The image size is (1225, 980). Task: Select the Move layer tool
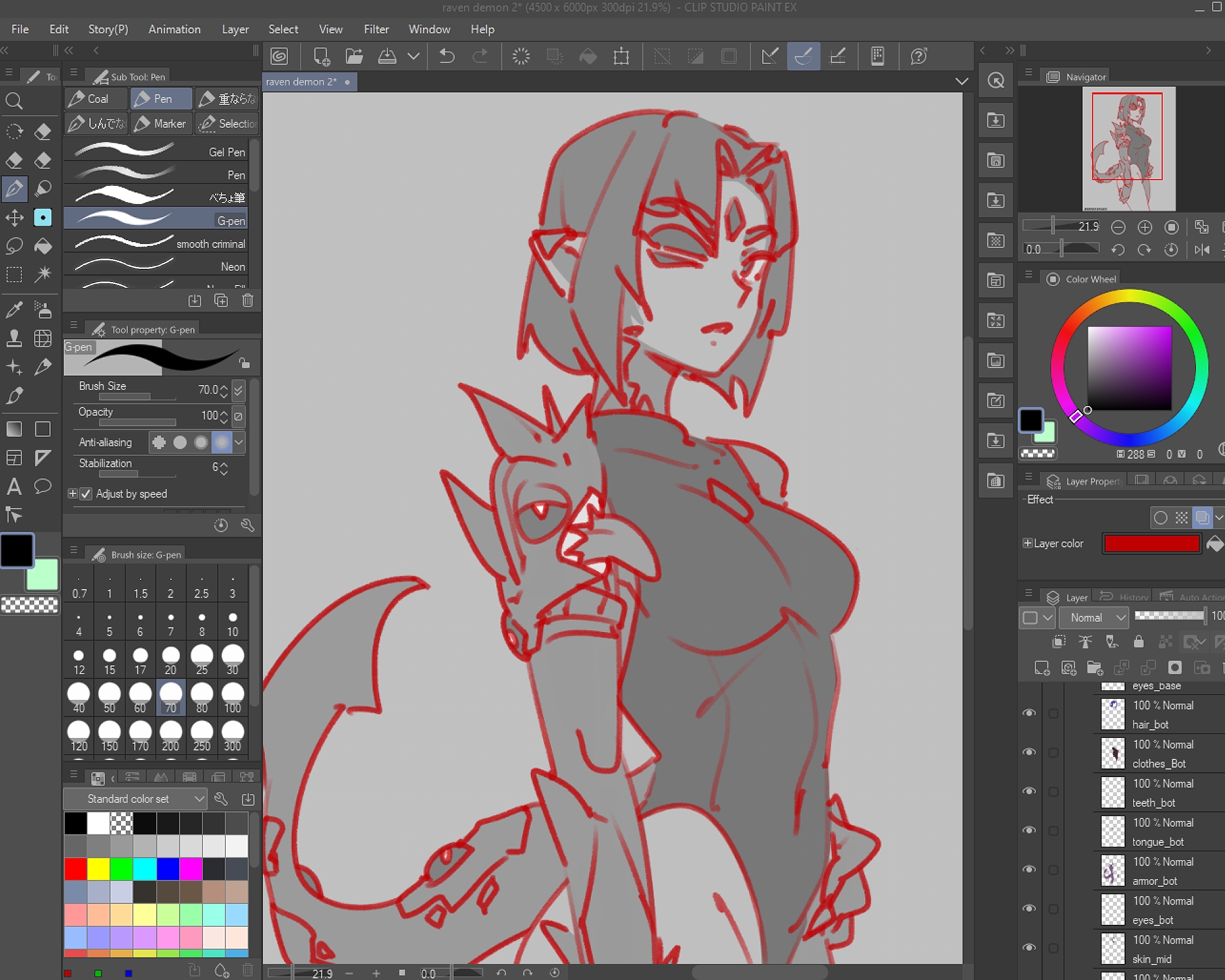(x=14, y=218)
